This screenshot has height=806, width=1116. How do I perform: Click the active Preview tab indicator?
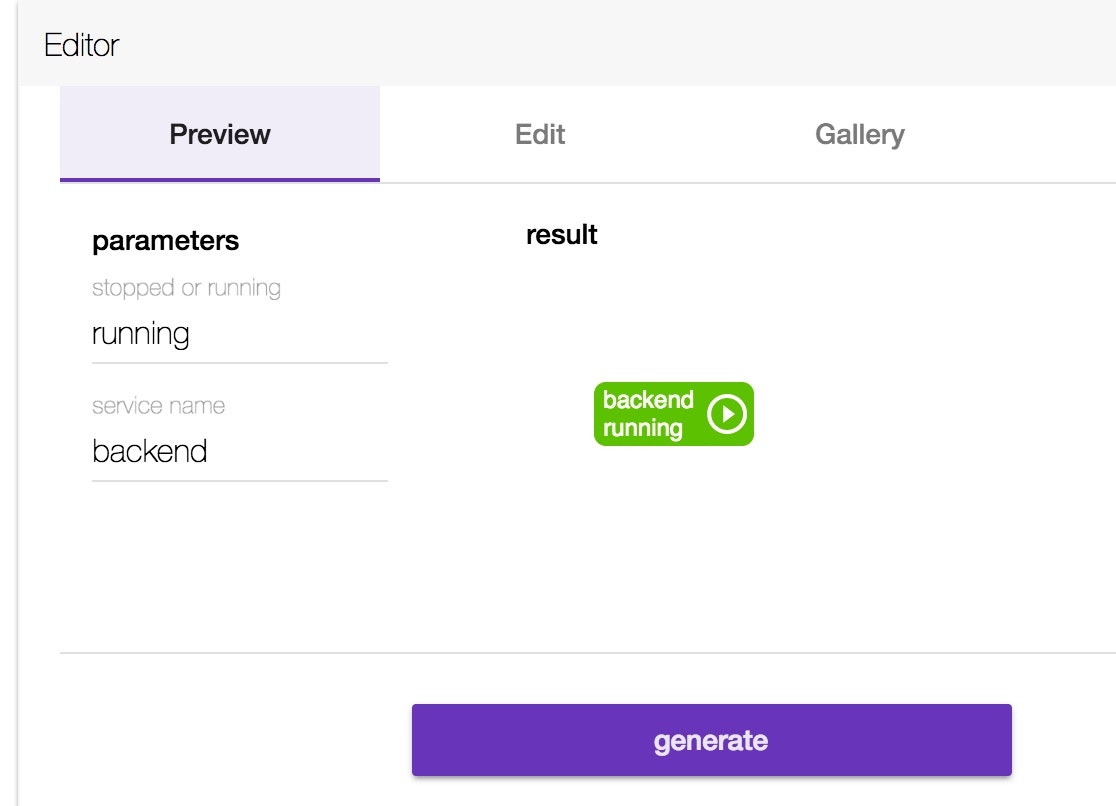pyautogui.click(x=219, y=180)
